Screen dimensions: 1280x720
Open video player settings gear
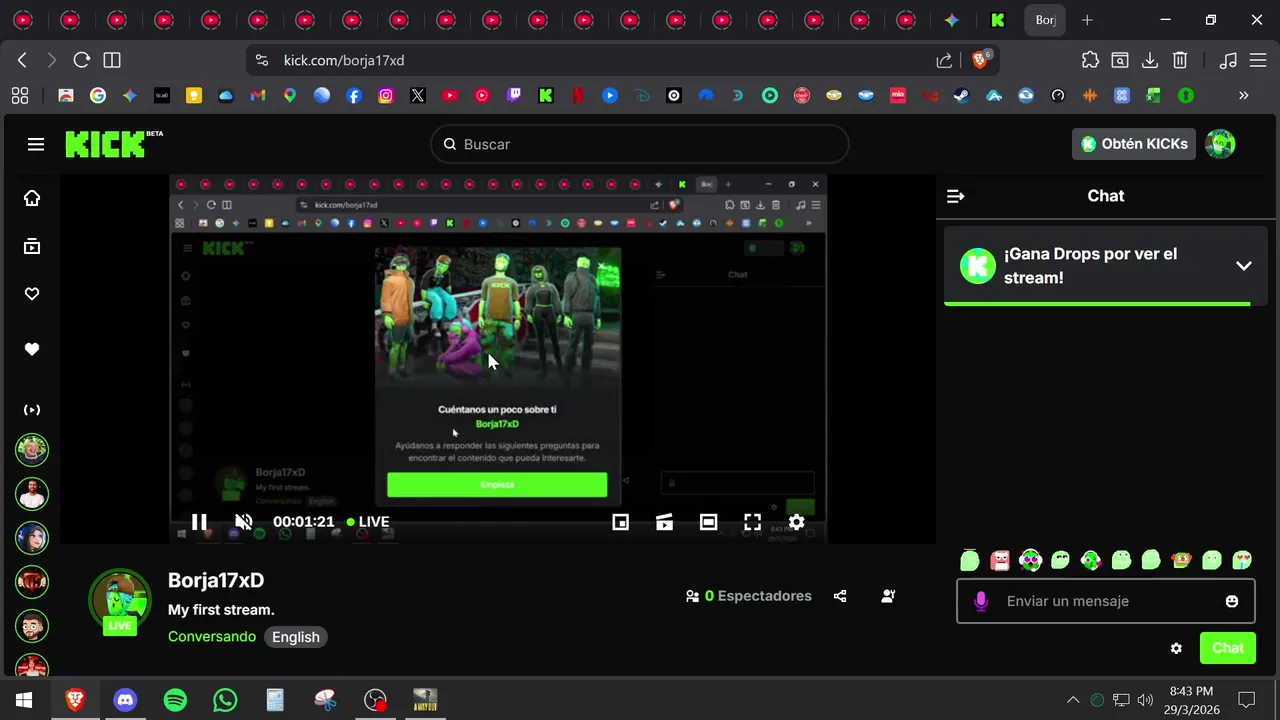(x=796, y=522)
